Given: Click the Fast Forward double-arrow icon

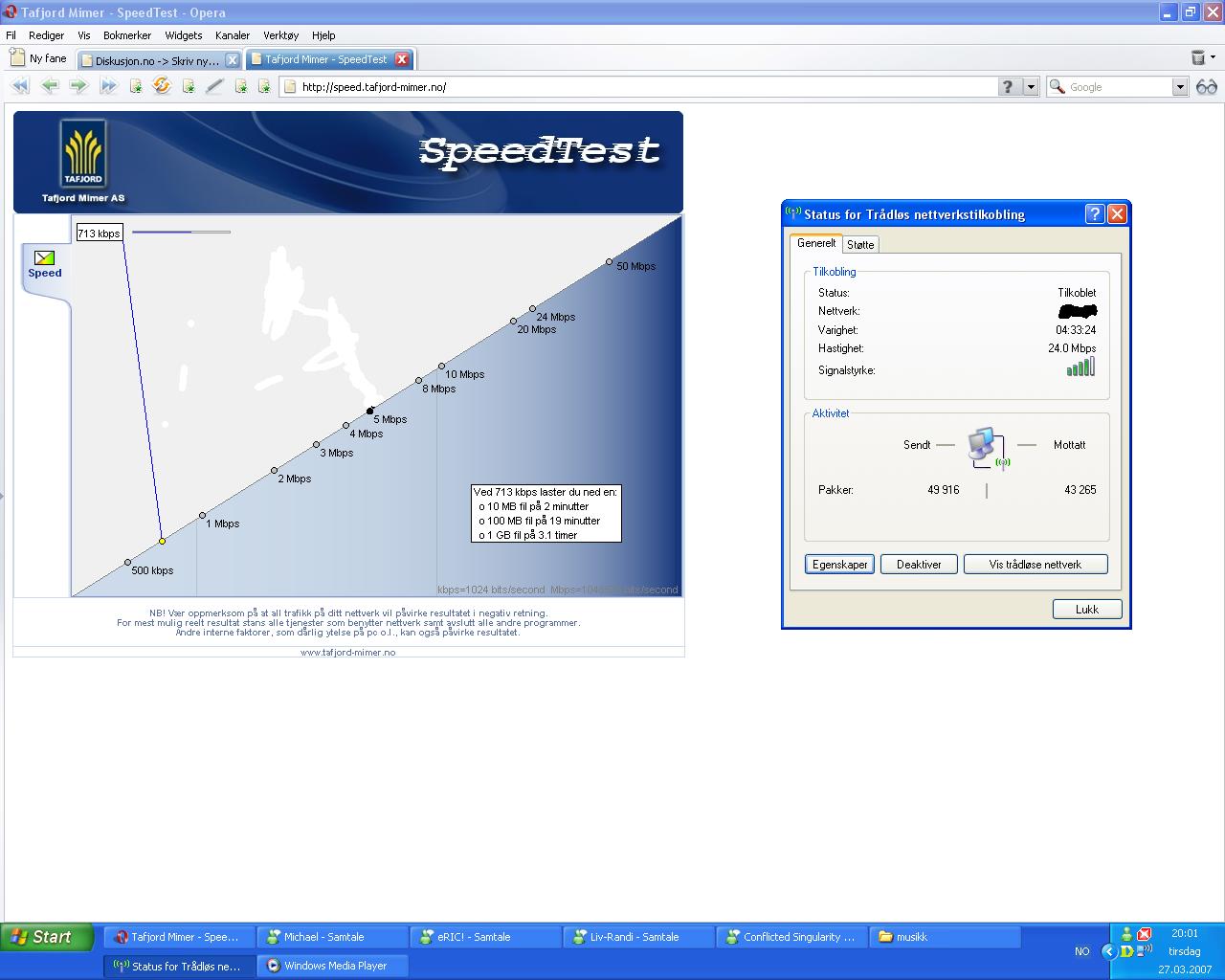Looking at the screenshot, I should click(108, 86).
